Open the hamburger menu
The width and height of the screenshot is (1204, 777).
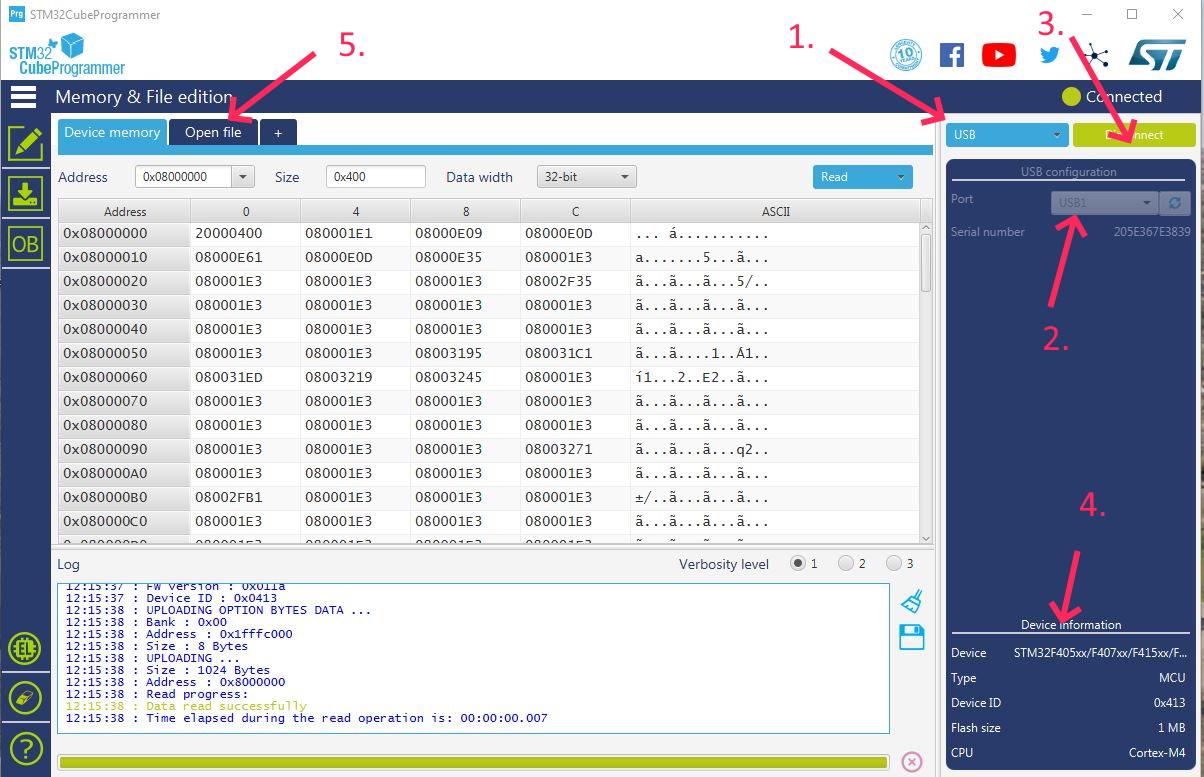click(23, 97)
